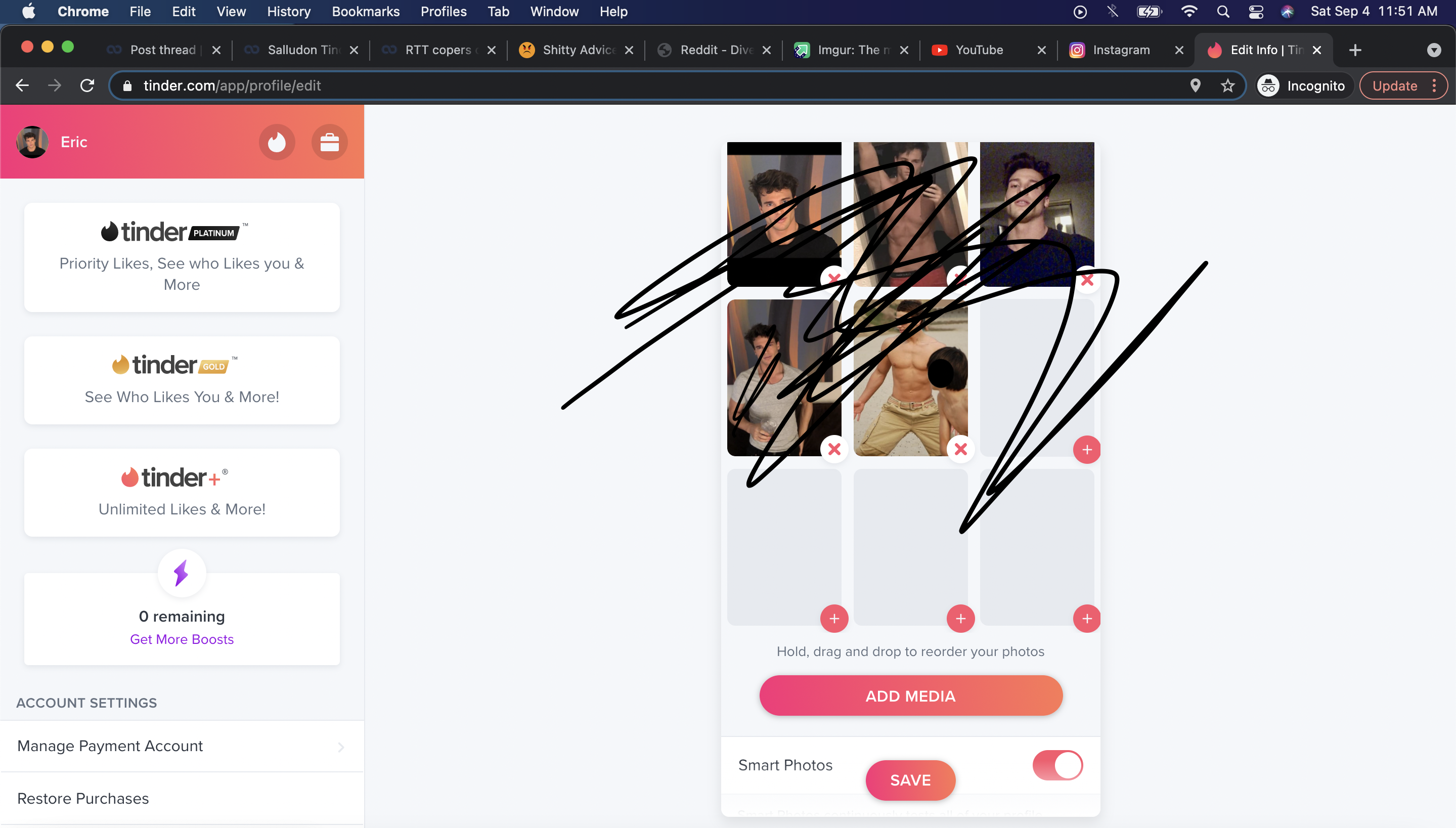Image resolution: width=1456 pixels, height=828 pixels.
Task: Click the purple Boost lightning icon
Action: tap(182, 573)
